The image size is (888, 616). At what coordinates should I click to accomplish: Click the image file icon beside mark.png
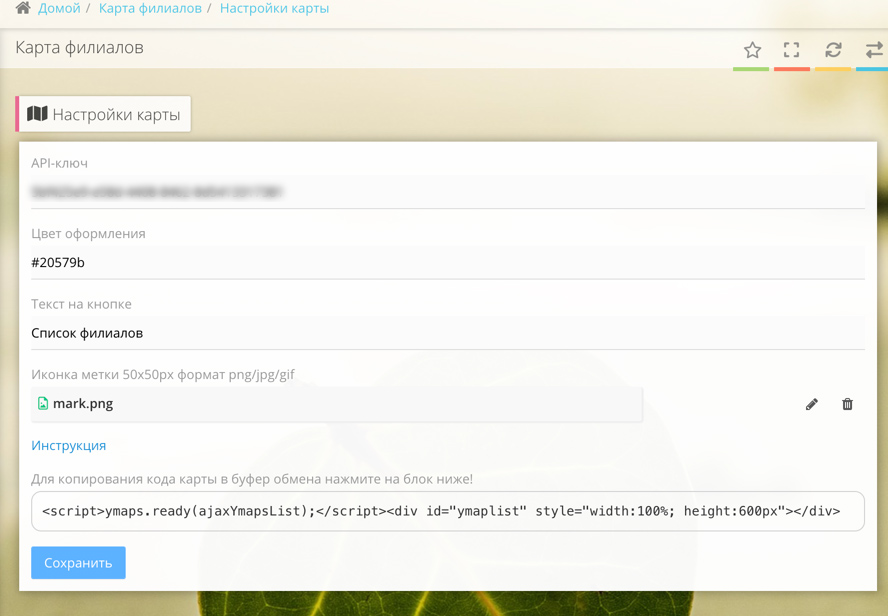pyautogui.click(x=43, y=404)
